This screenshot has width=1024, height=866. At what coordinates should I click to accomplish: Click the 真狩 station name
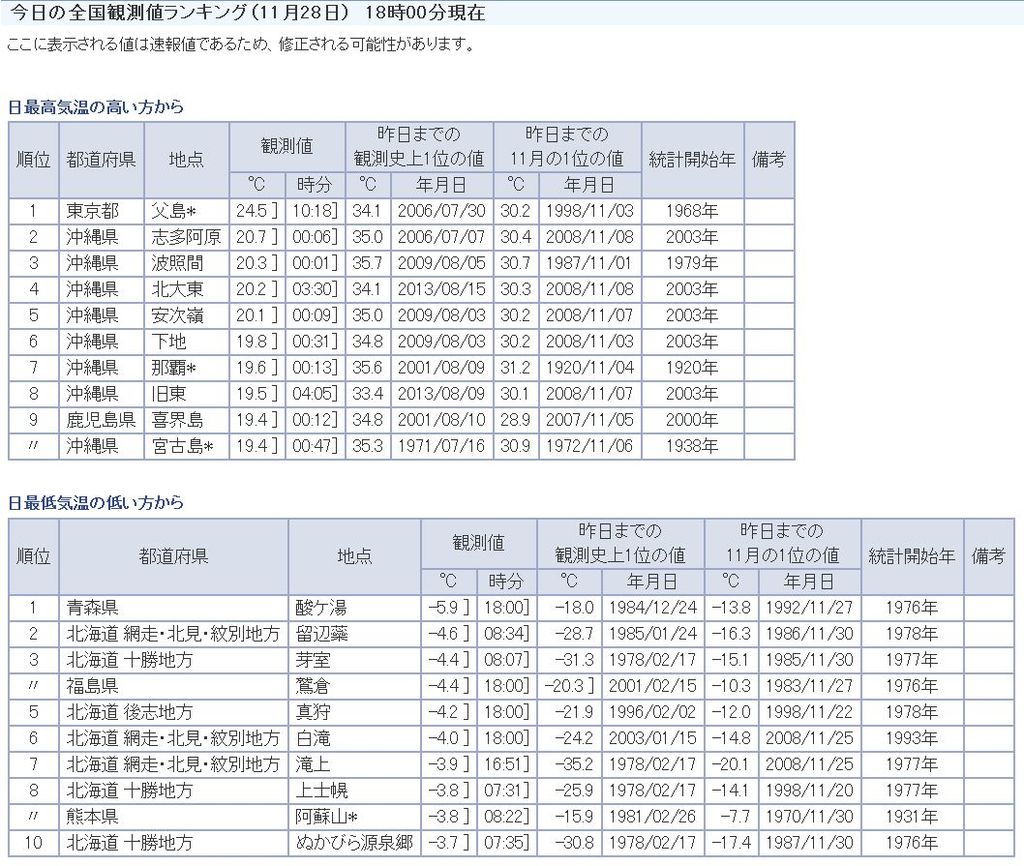tap(313, 712)
